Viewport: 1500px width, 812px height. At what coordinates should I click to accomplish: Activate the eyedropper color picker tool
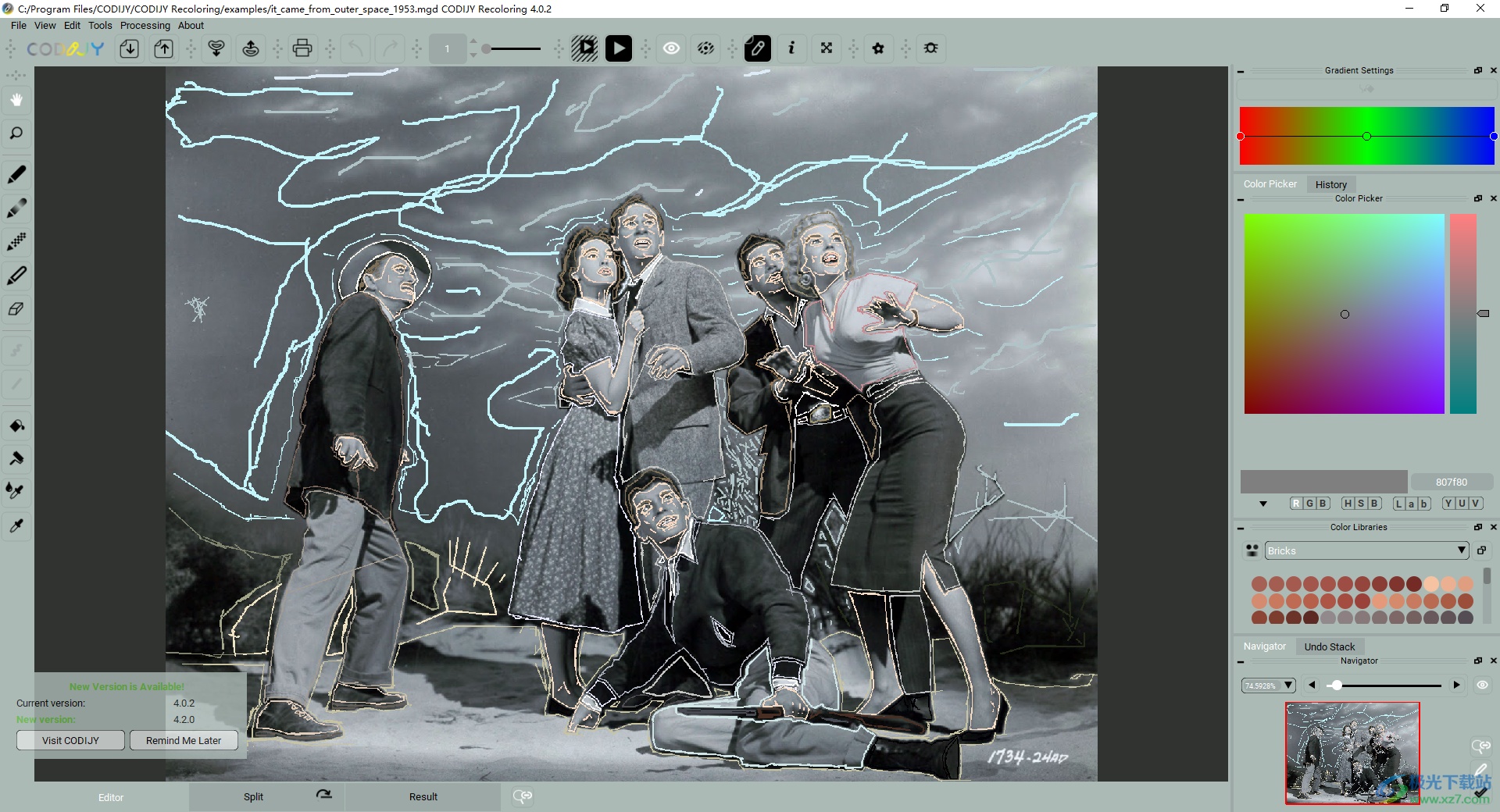[16, 525]
